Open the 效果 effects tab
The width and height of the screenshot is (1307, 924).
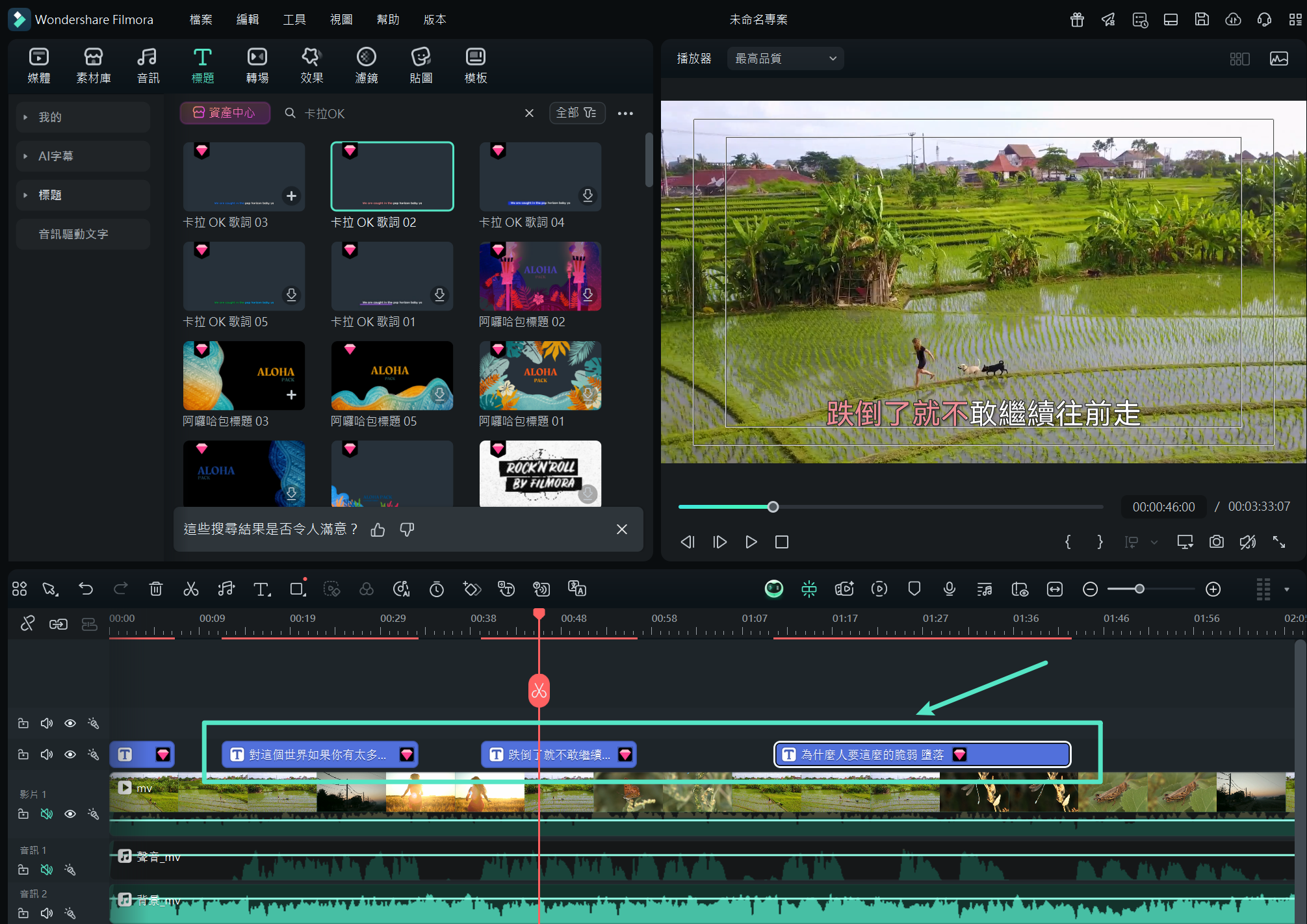pos(312,66)
